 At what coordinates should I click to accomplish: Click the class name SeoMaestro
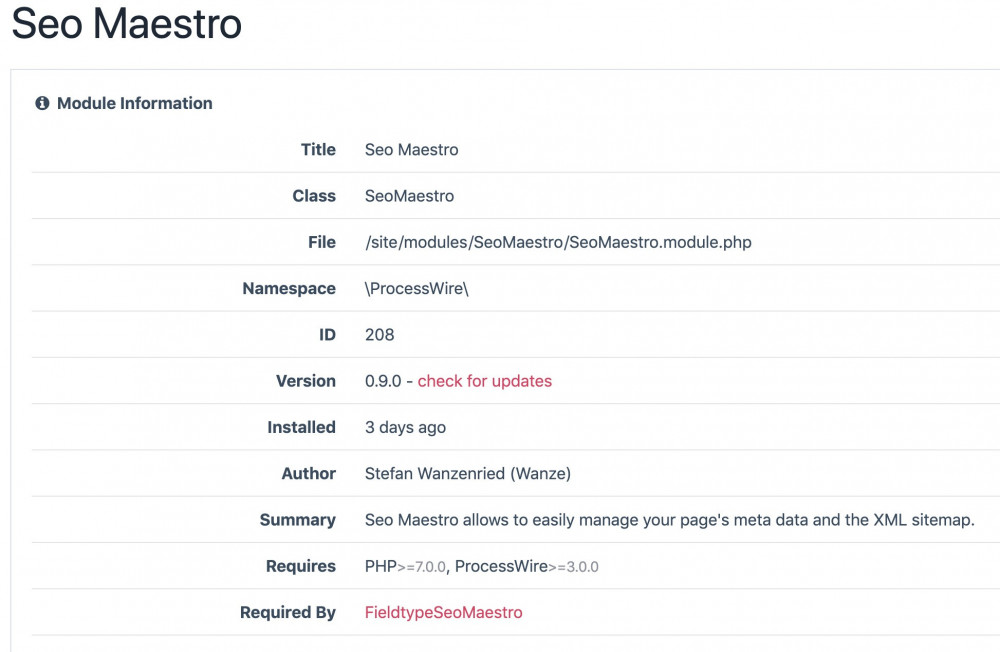pos(409,196)
